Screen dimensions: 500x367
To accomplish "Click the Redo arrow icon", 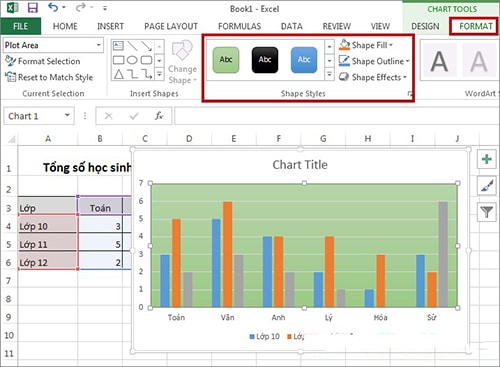I will coord(81,7).
